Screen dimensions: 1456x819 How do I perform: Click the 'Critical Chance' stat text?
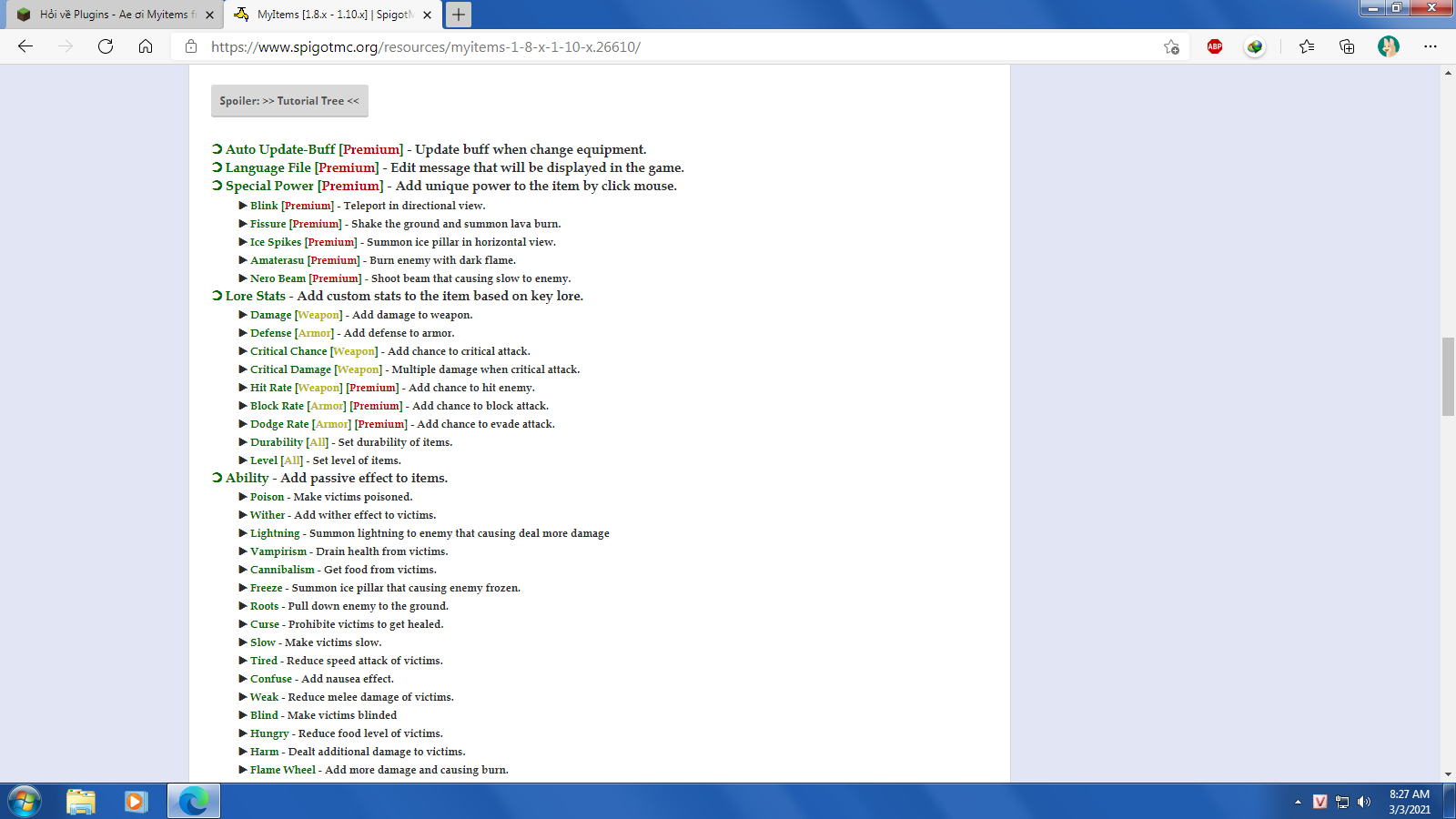point(288,351)
